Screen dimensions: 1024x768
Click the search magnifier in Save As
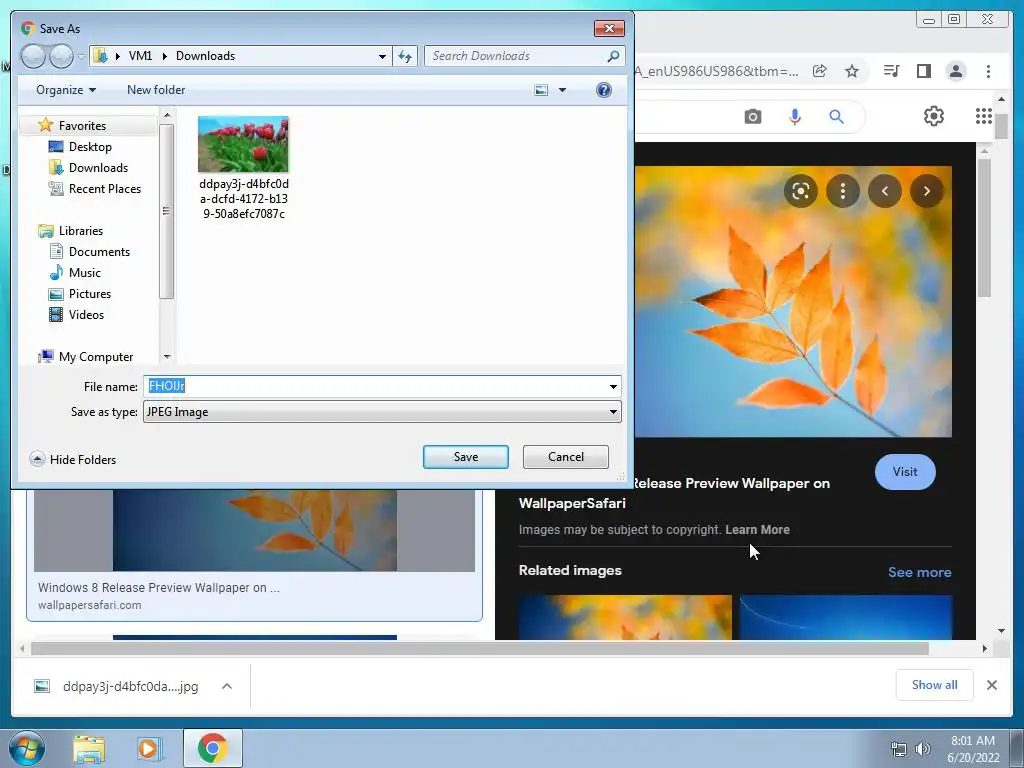coord(613,56)
